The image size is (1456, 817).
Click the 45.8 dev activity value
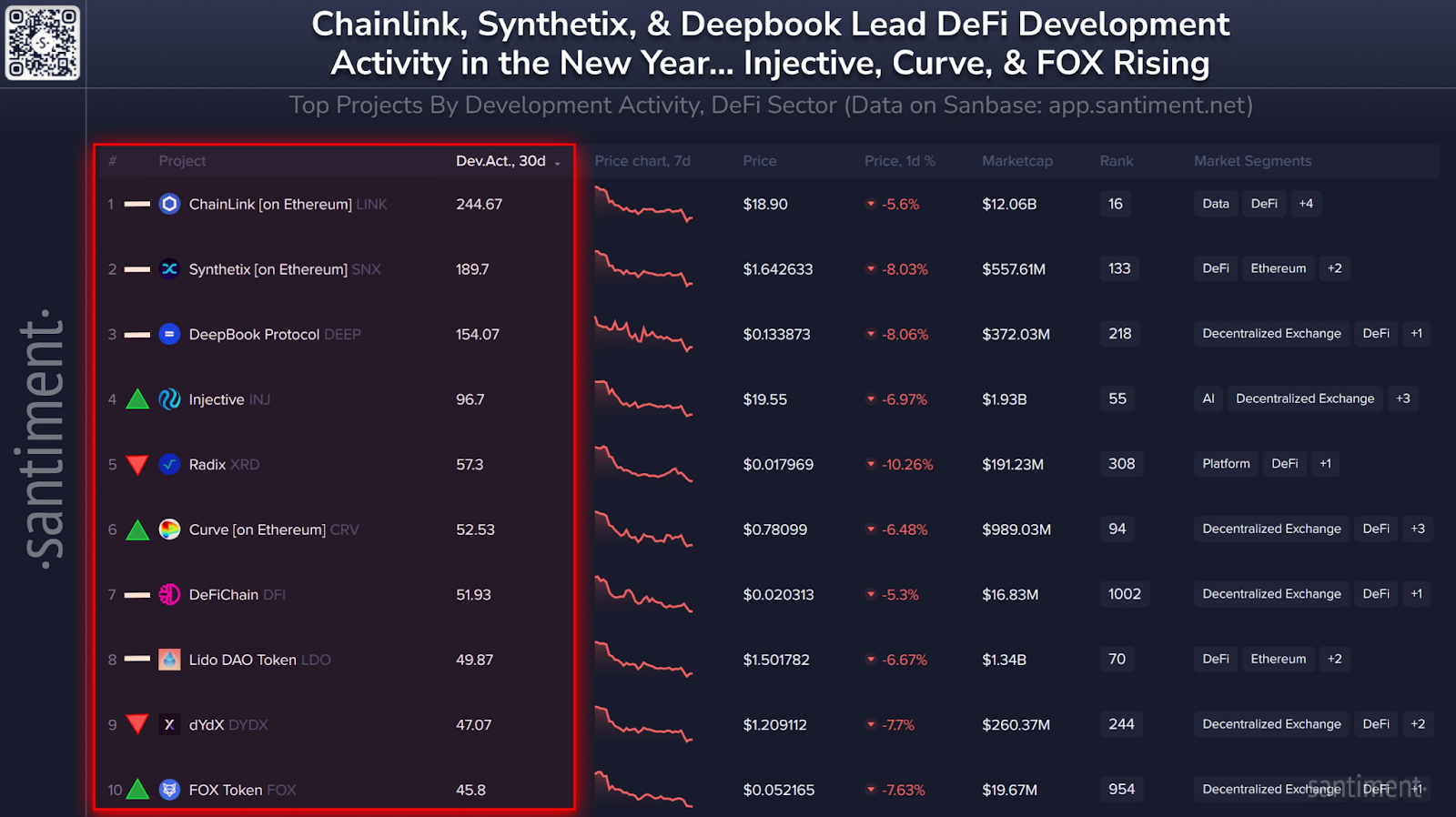pyautogui.click(x=470, y=790)
